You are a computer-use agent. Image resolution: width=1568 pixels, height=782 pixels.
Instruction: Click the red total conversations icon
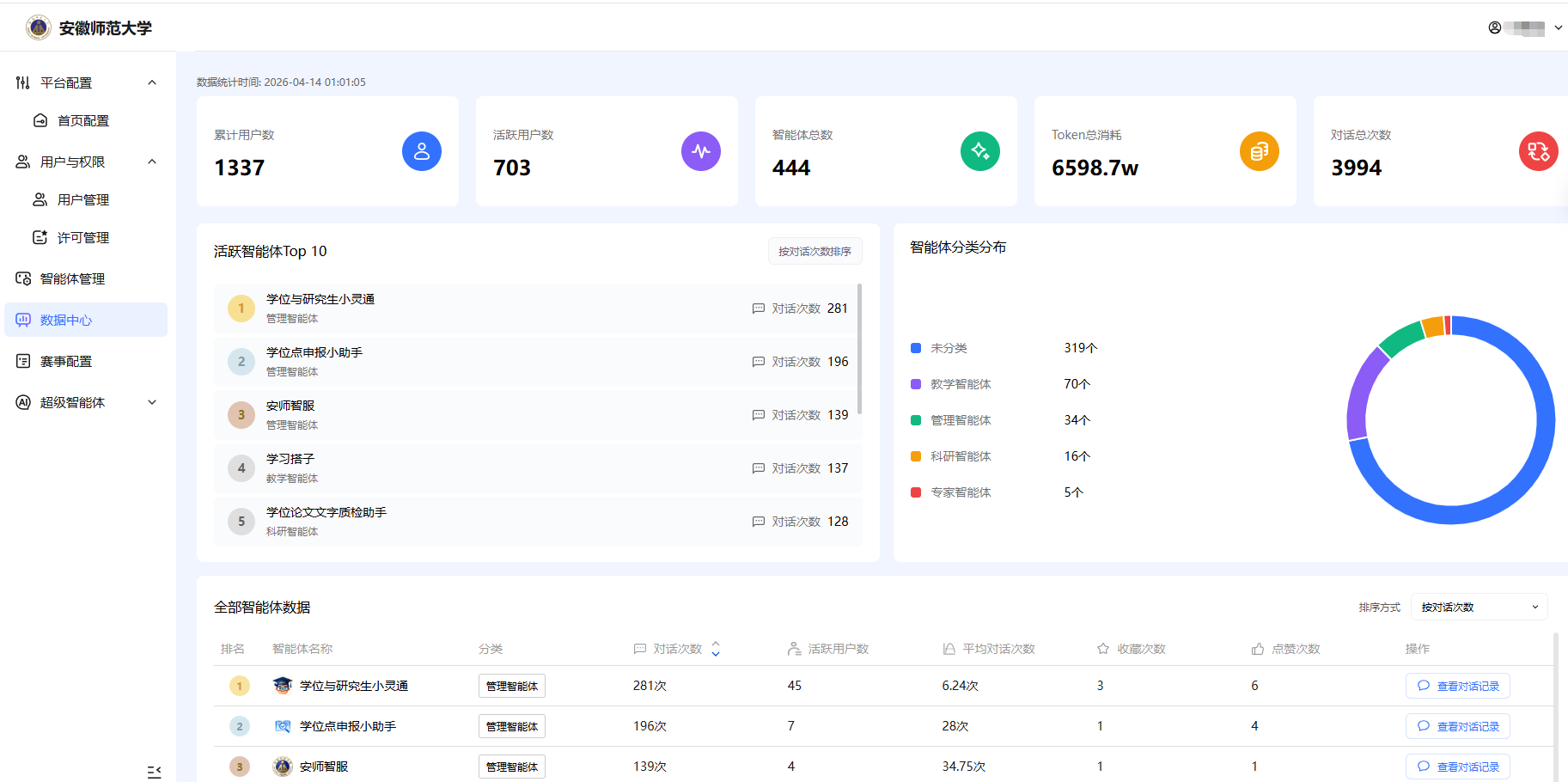coord(1538,151)
